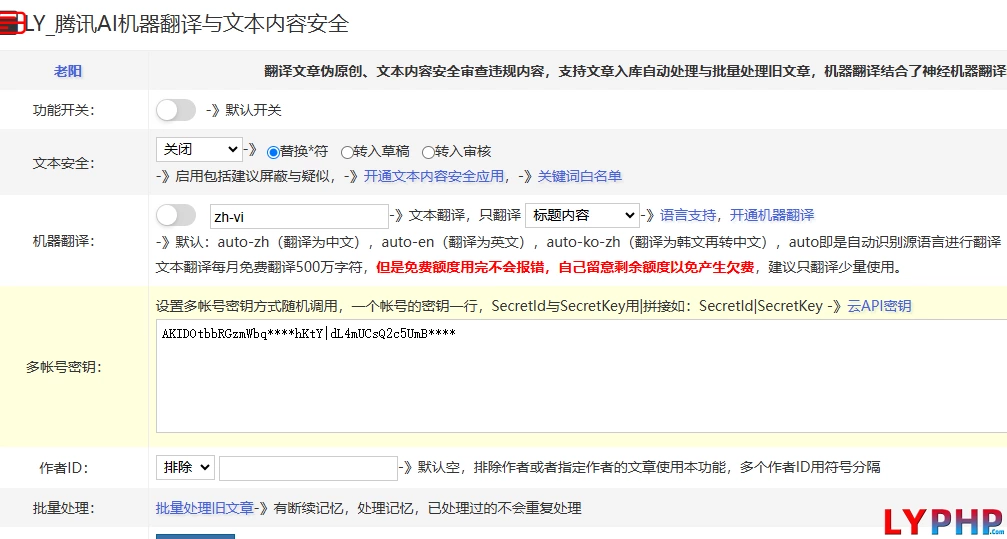1007x539 pixels.
Task: Open the 关键词白名单 link
Action: tap(579, 176)
